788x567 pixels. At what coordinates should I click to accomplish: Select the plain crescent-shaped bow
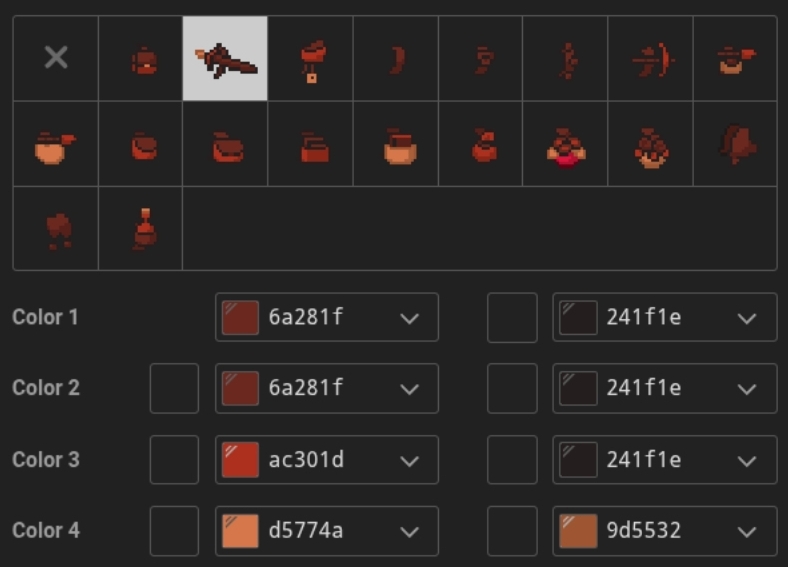pyautogui.click(x=396, y=58)
